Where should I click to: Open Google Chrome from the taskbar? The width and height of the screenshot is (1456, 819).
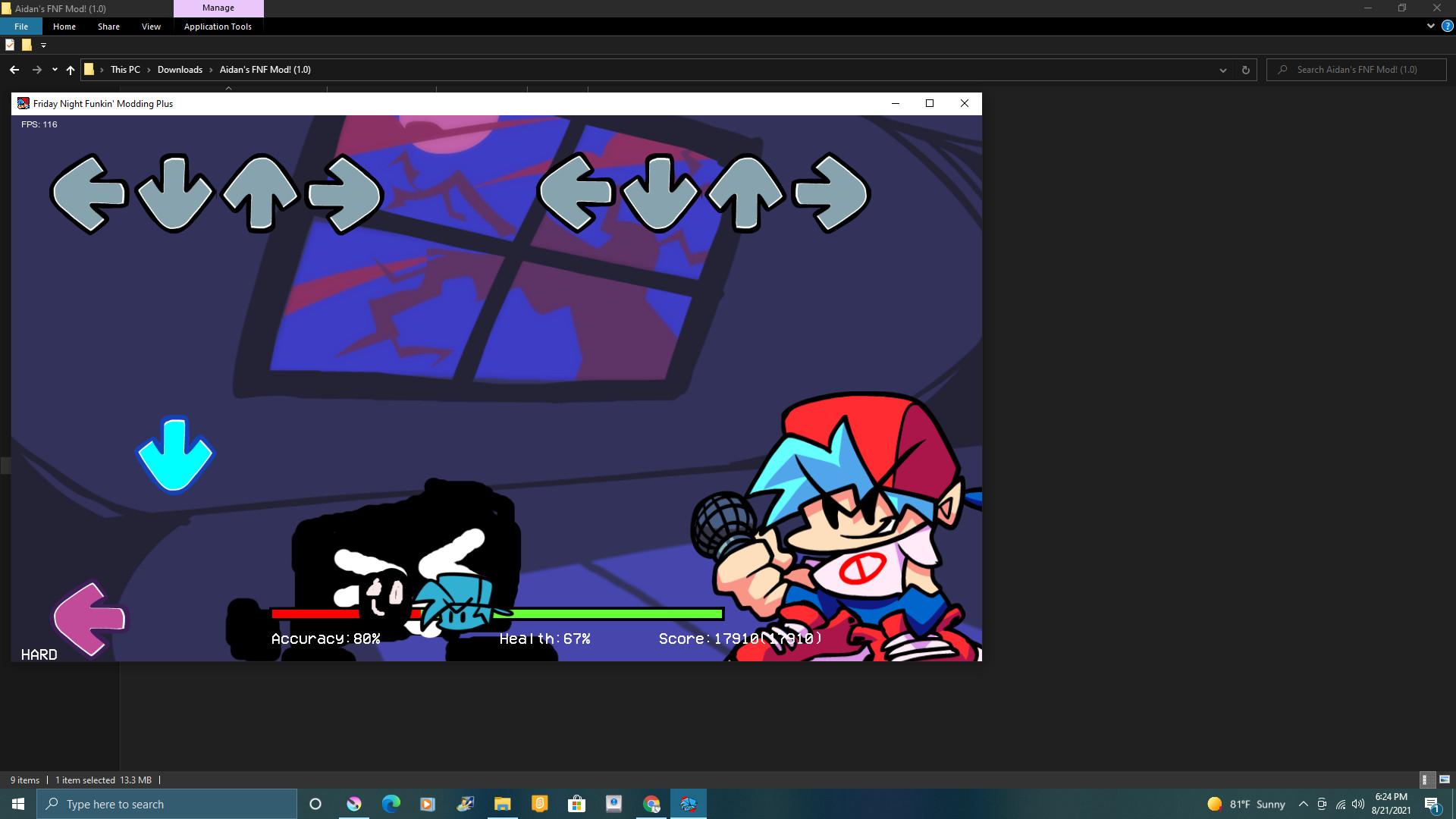pyautogui.click(x=651, y=804)
